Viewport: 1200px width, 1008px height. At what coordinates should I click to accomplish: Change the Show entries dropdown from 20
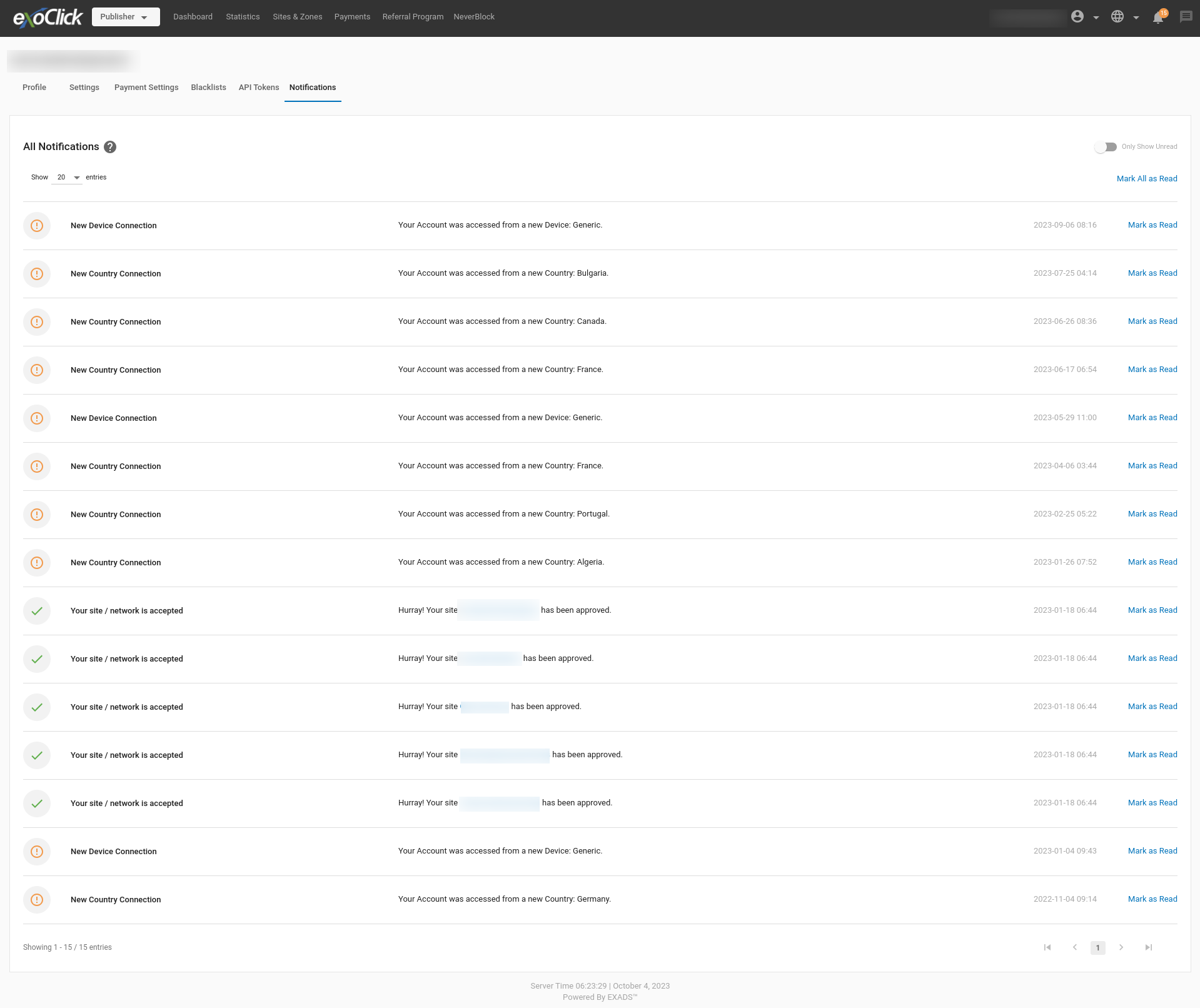pos(66,177)
